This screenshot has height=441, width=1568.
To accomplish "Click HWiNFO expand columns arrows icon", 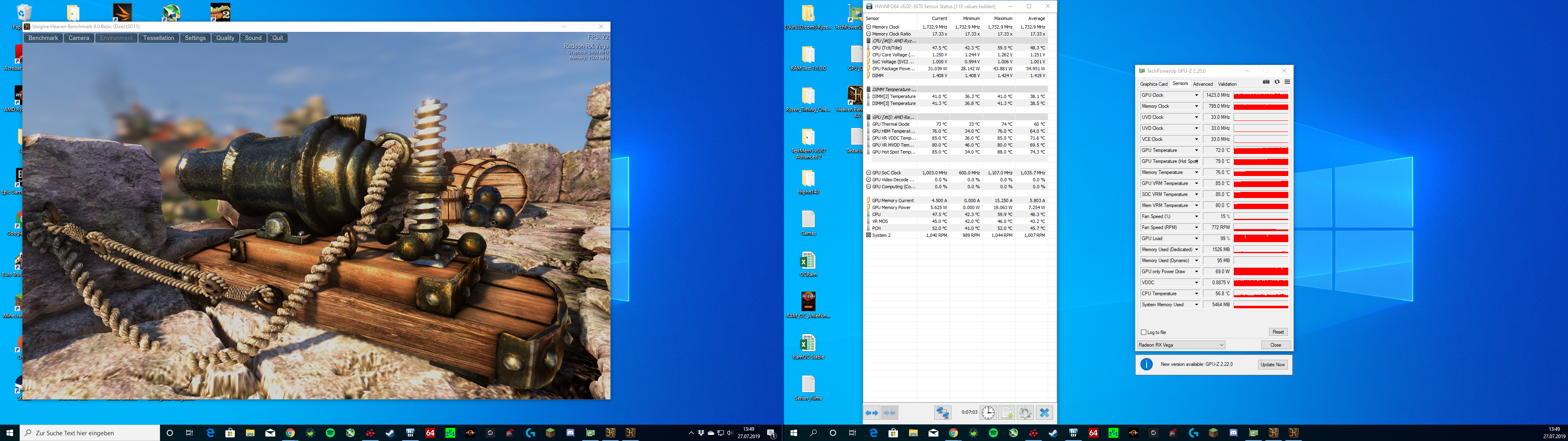I will coord(872,413).
